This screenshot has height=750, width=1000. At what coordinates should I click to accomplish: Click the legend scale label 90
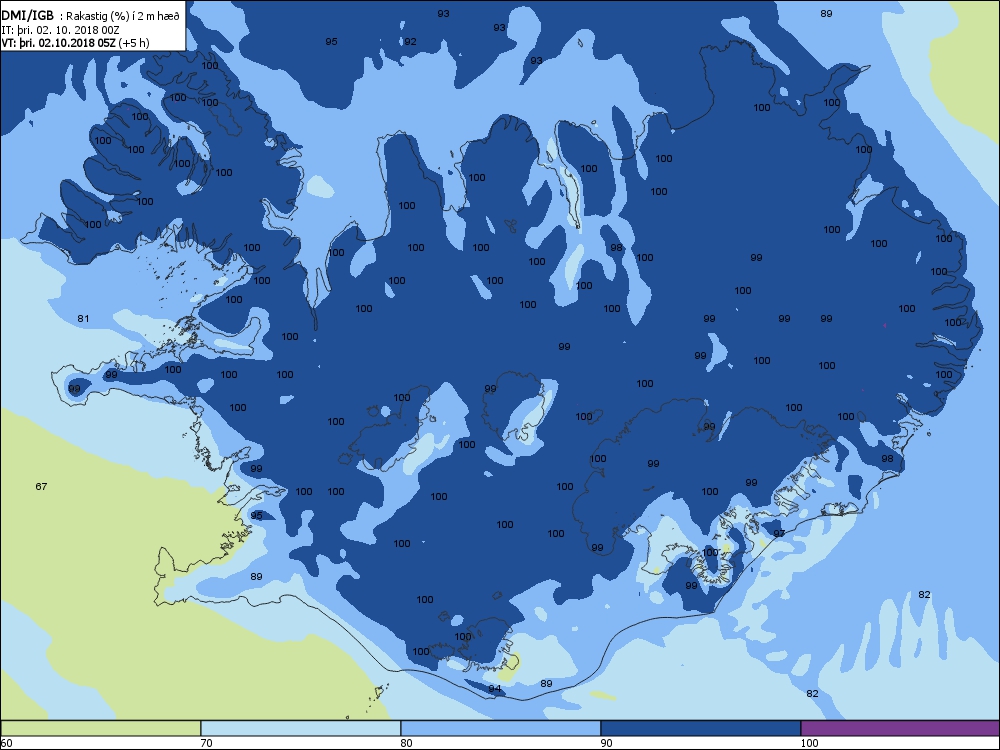pos(606,743)
